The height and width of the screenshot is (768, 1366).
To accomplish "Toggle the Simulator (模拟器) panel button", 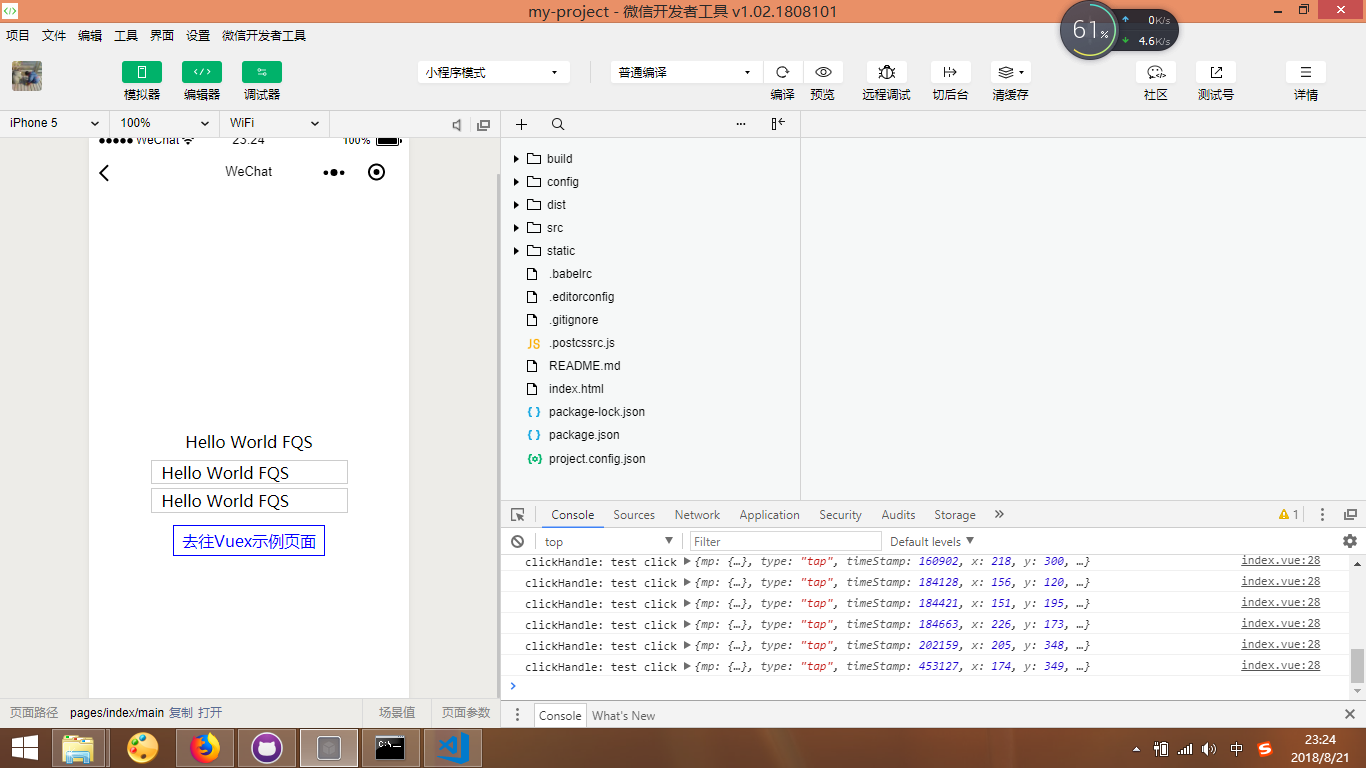I will click(142, 72).
